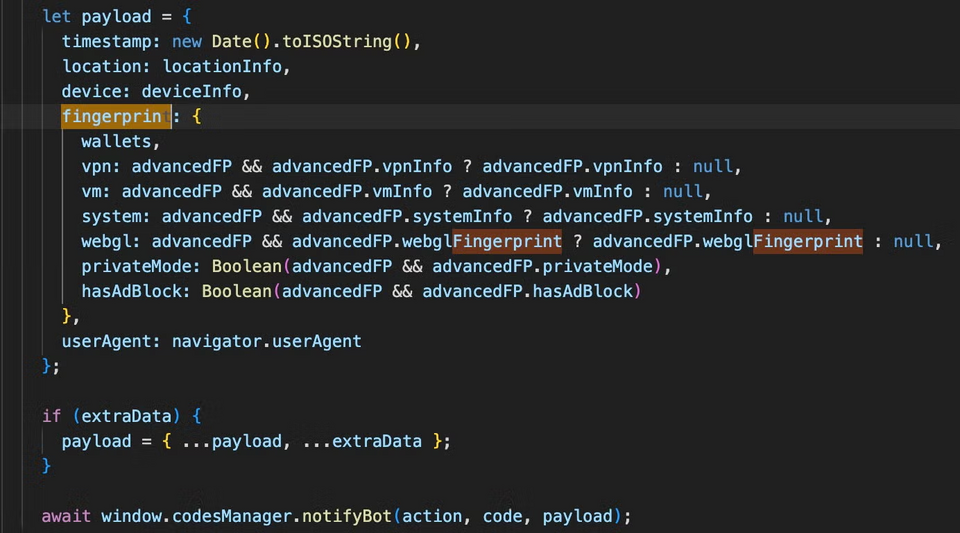
Task: Click the 'let' keyword
Action: click(x=56, y=17)
